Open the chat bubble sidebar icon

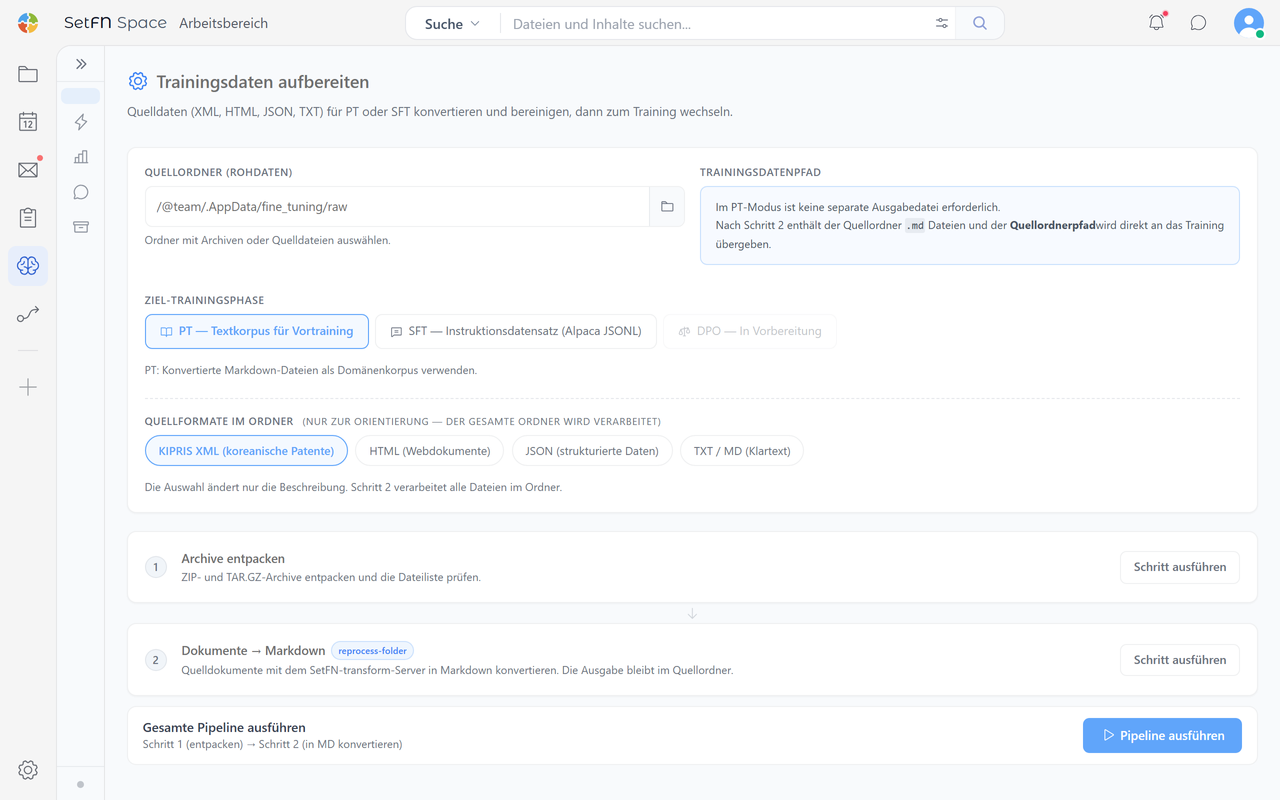(81, 192)
